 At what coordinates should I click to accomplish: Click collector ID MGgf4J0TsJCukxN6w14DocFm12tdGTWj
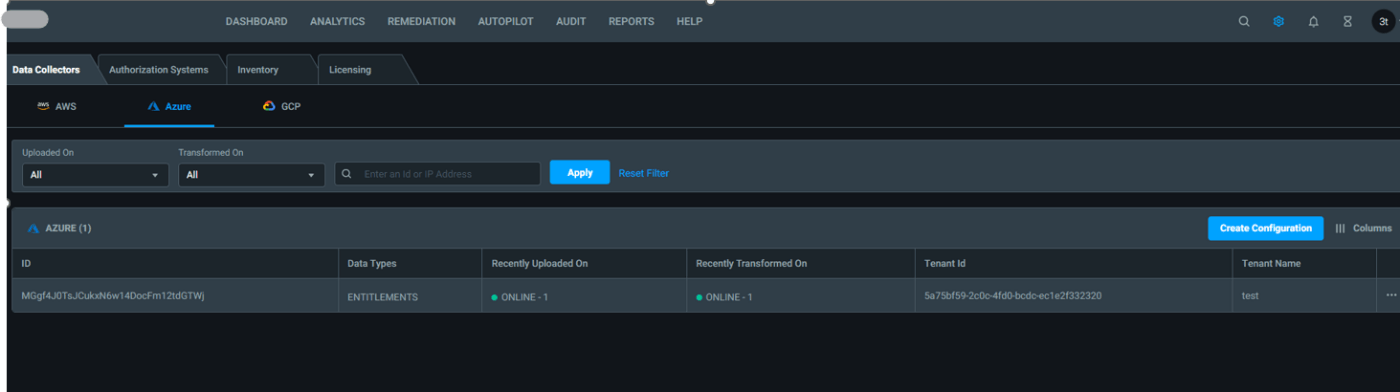tap(113, 296)
